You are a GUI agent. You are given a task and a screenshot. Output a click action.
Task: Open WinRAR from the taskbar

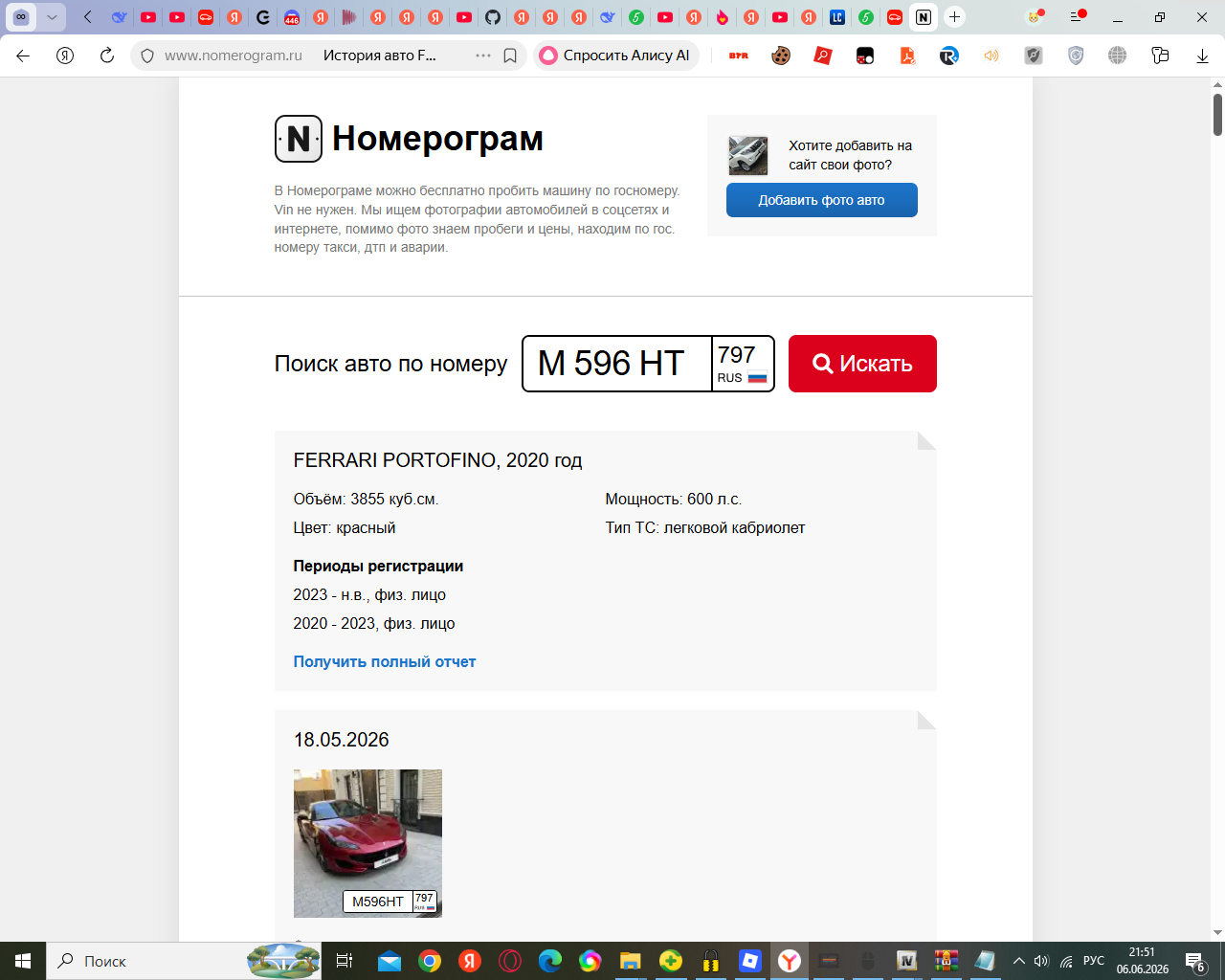(947, 961)
